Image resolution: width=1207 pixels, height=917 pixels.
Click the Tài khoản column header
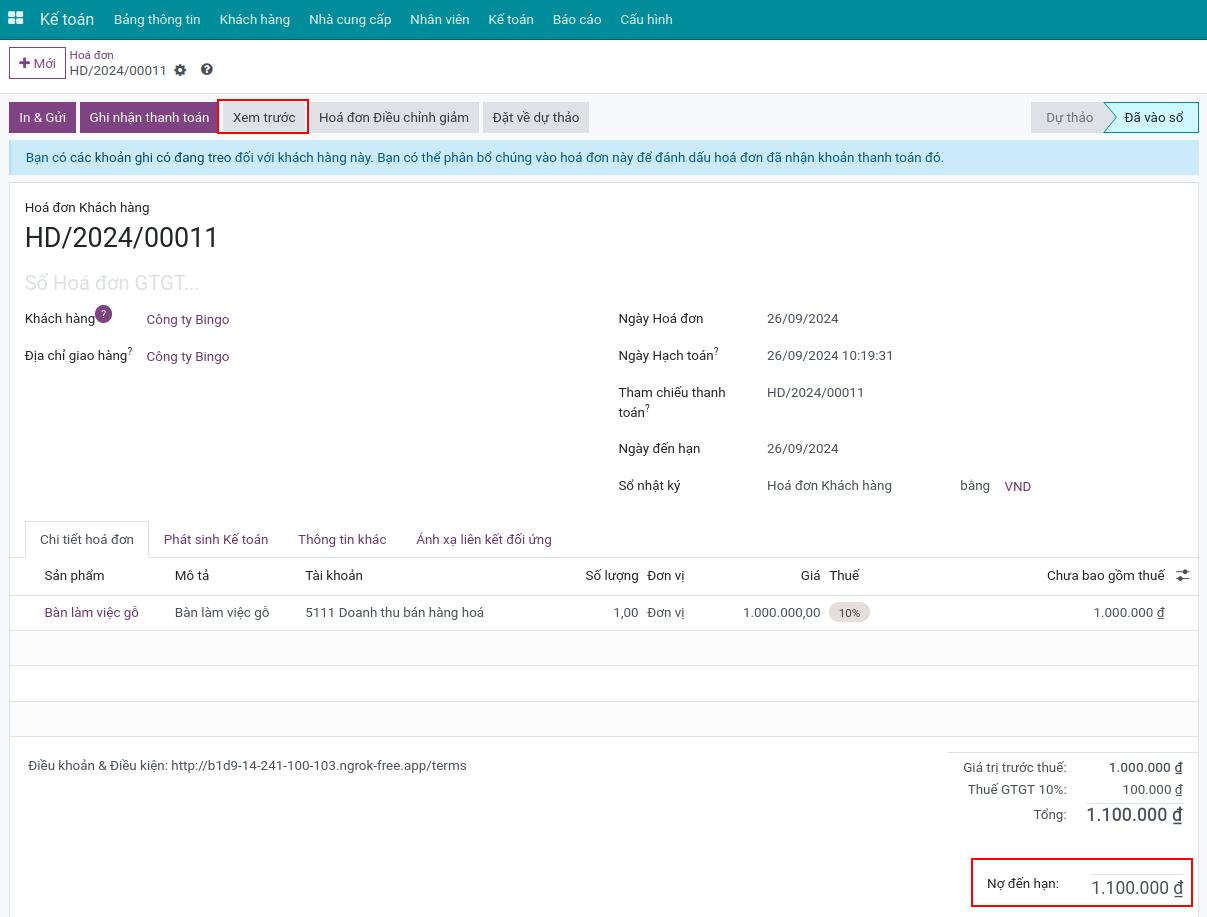(334, 575)
